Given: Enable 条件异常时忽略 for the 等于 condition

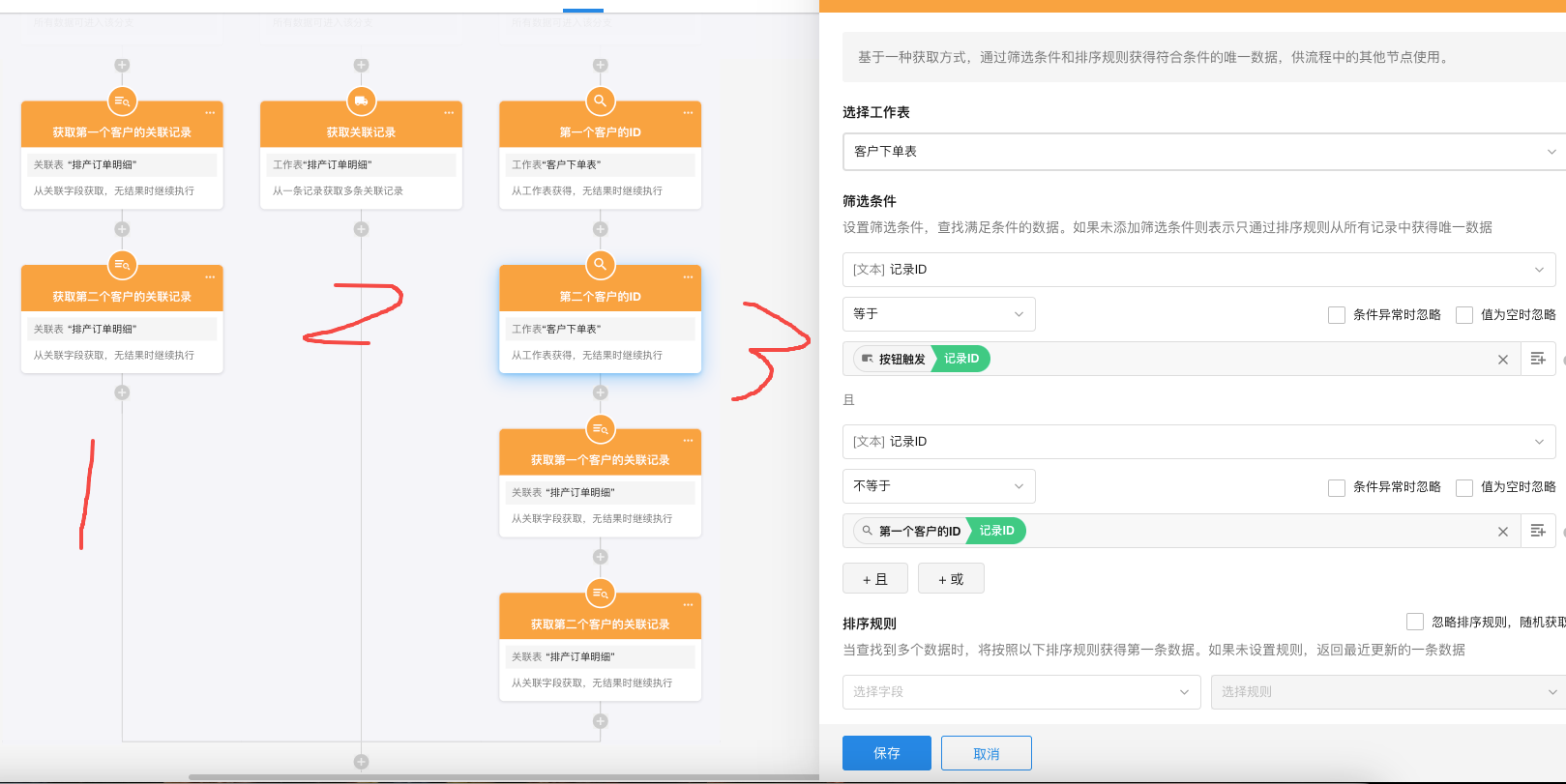Looking at the screenshot, I should (1337, 315).
